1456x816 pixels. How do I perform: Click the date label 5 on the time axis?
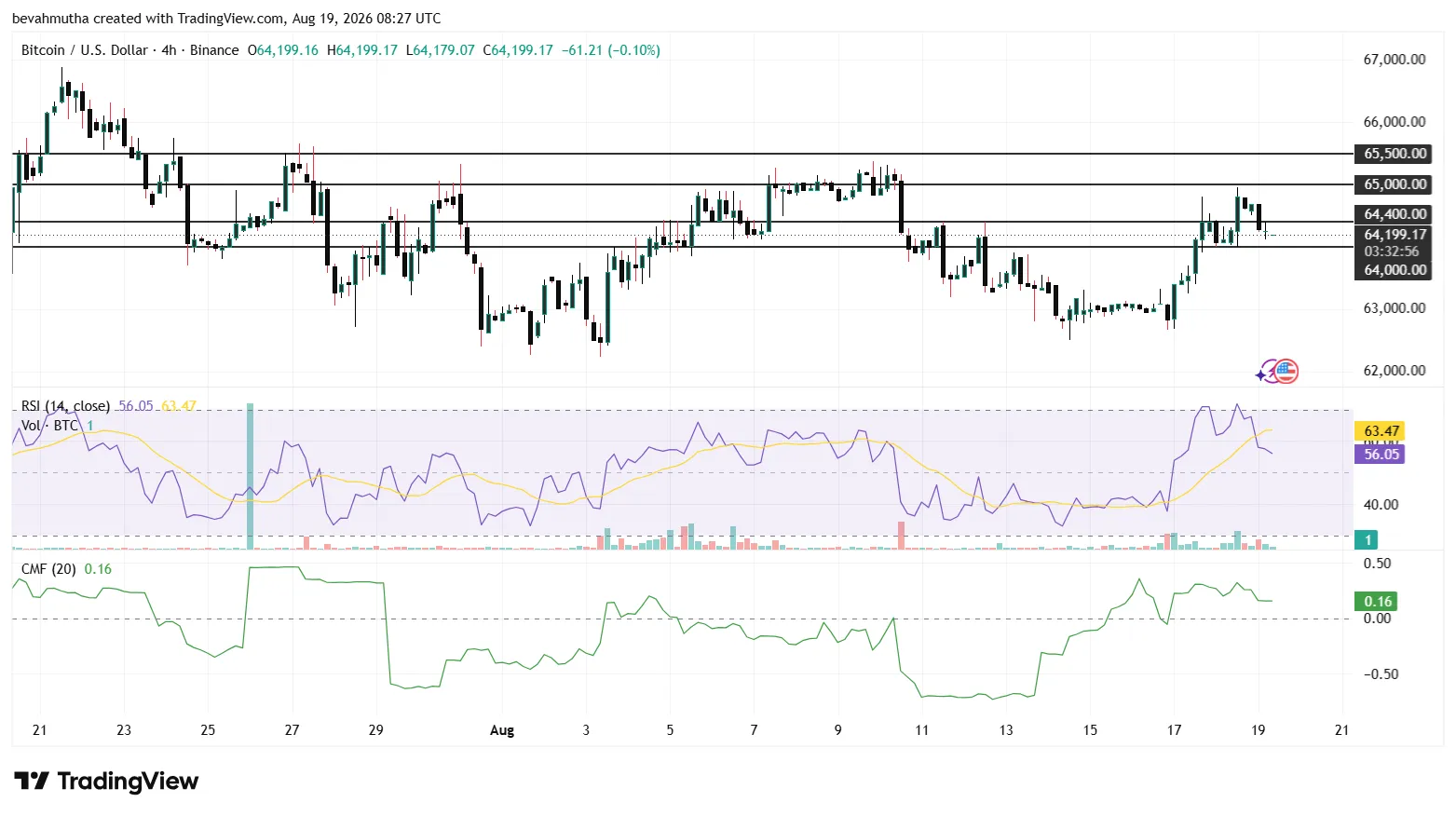pyautogui.click(x=670, y=730)
